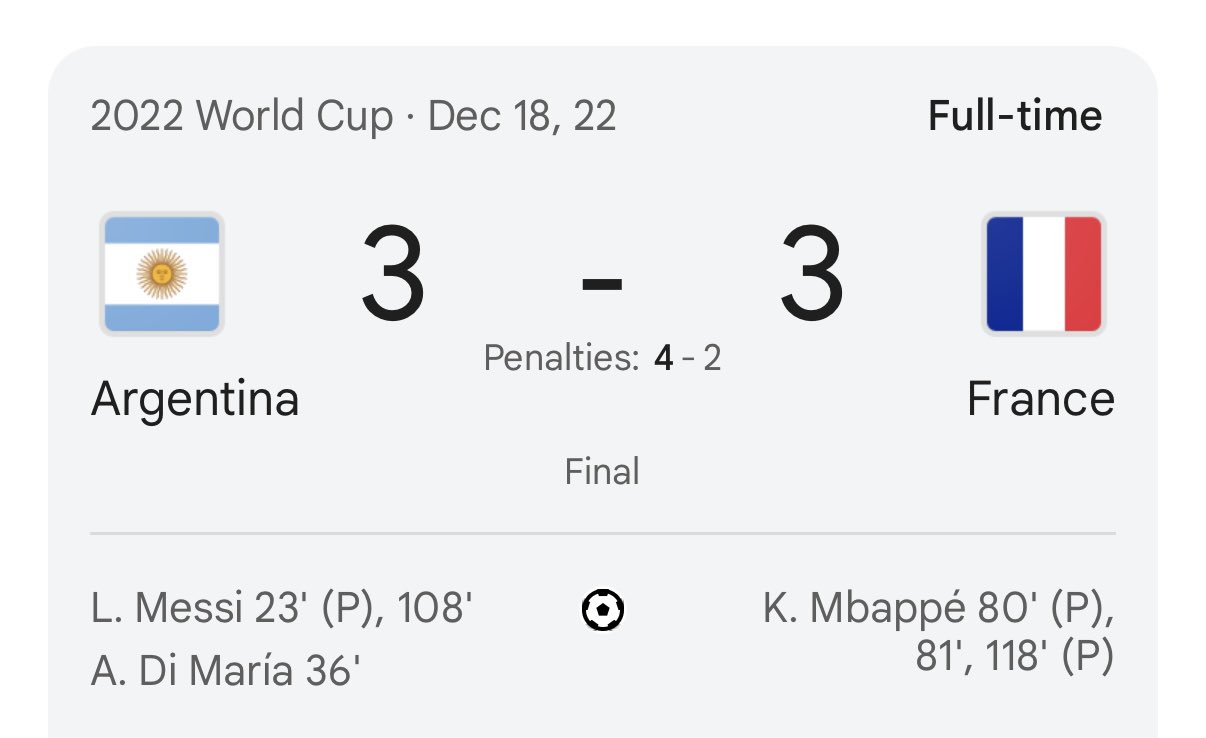Open the France team name link
This screenshot has height=738, width=1206.
click(1041, 399)
